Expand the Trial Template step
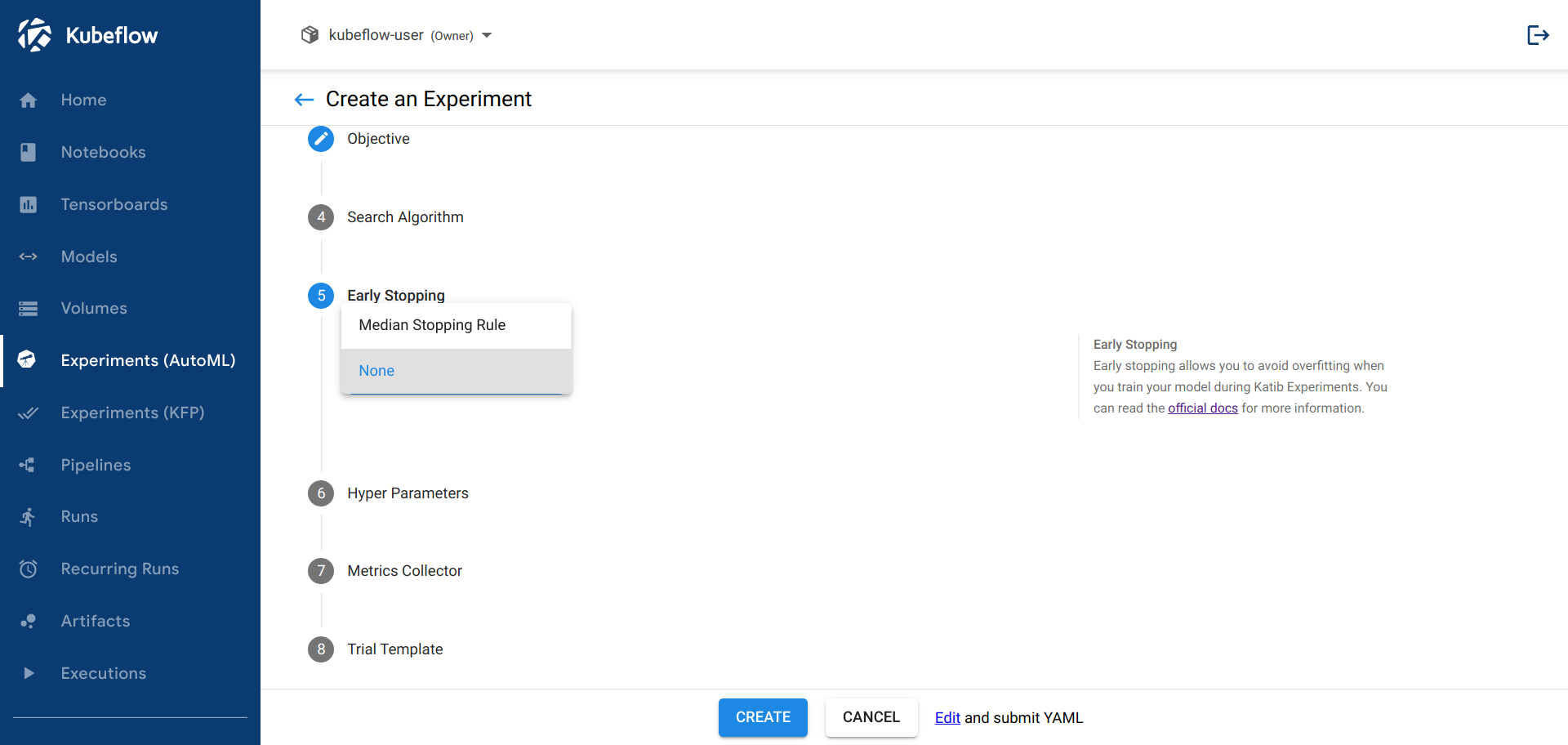 coord(394,649)
